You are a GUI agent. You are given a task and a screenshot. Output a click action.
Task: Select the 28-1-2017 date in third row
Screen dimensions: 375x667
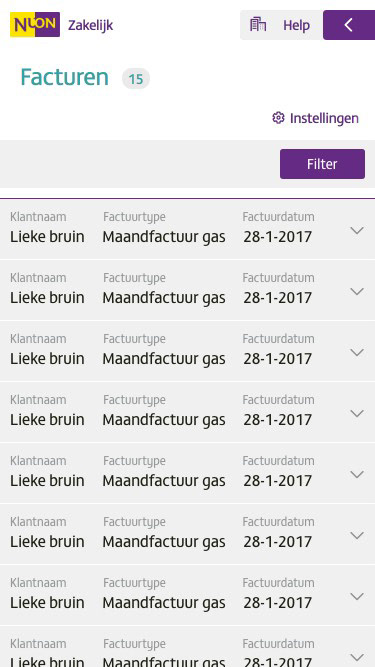(x=278, y=359)
